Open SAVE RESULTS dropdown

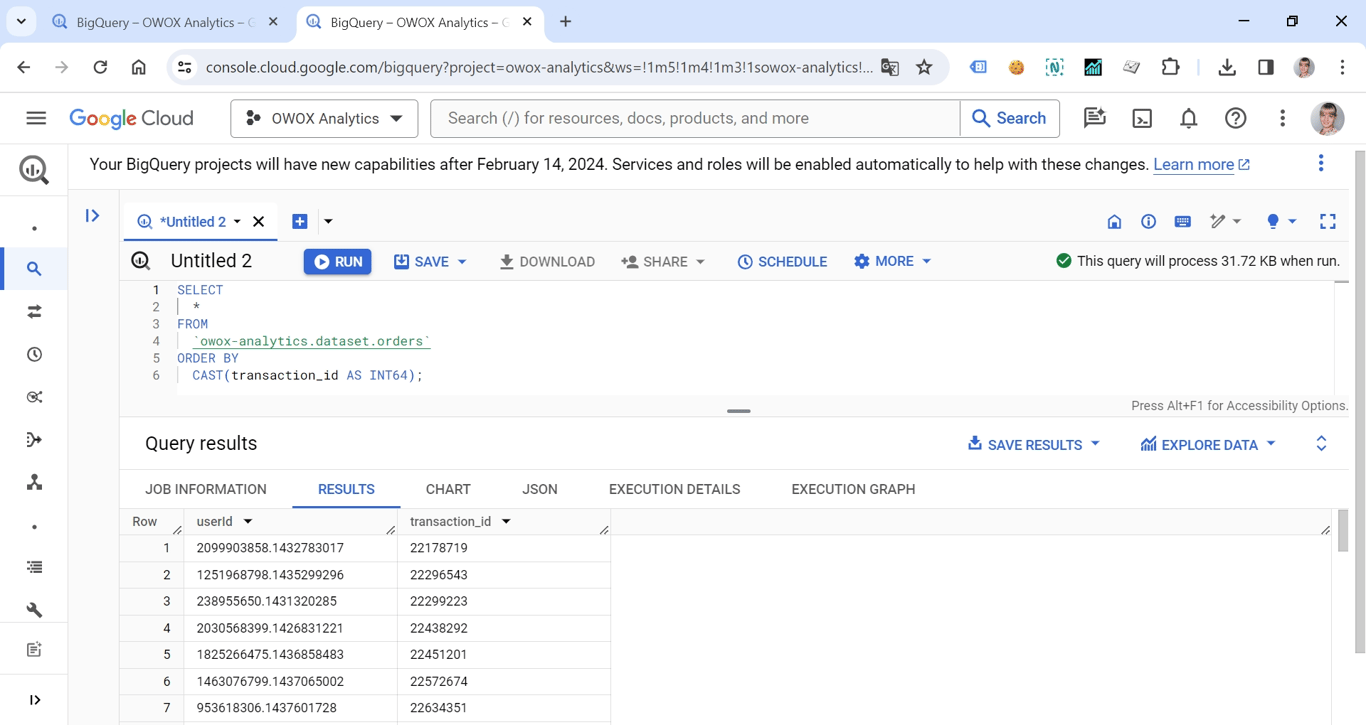click(x=1033, y=444)
